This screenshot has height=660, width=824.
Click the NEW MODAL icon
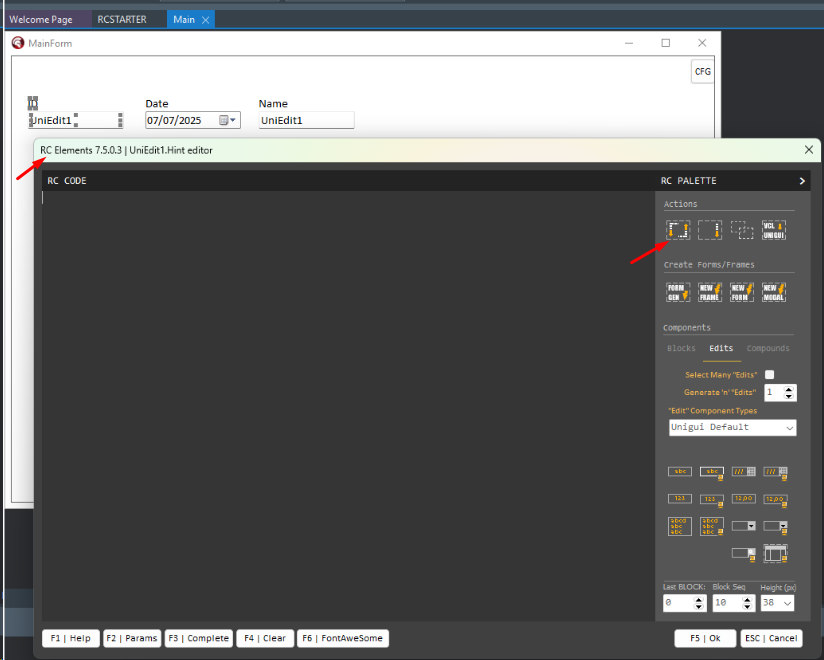[x=773, y=292]
